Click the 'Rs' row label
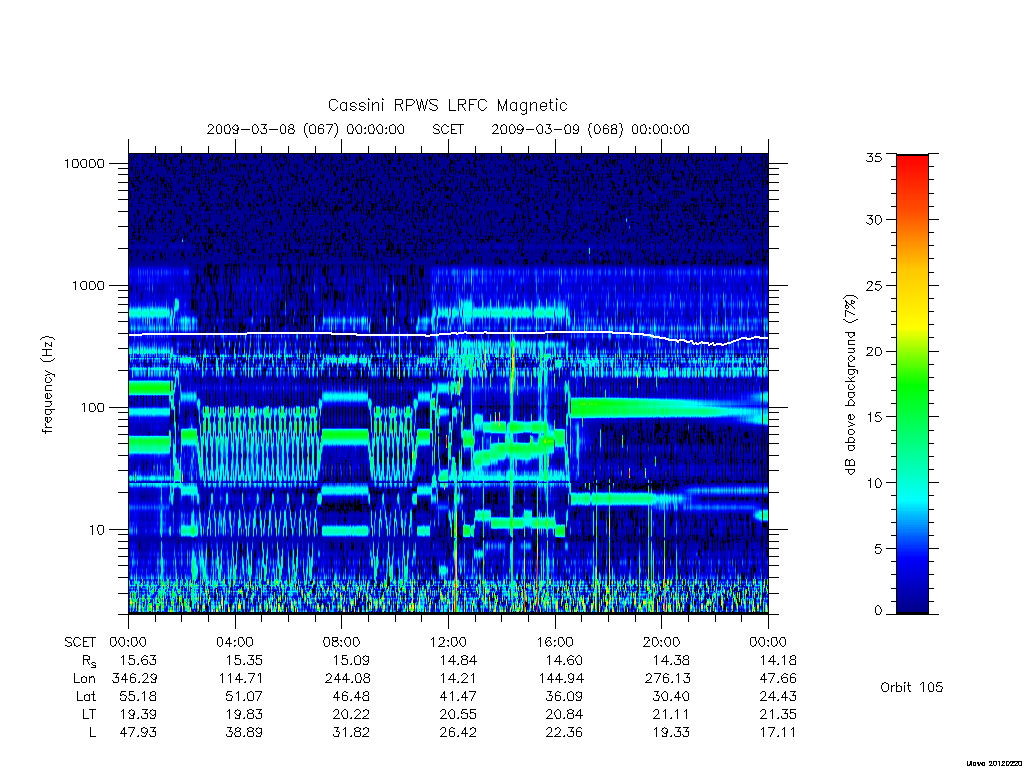 pos(89,661)
